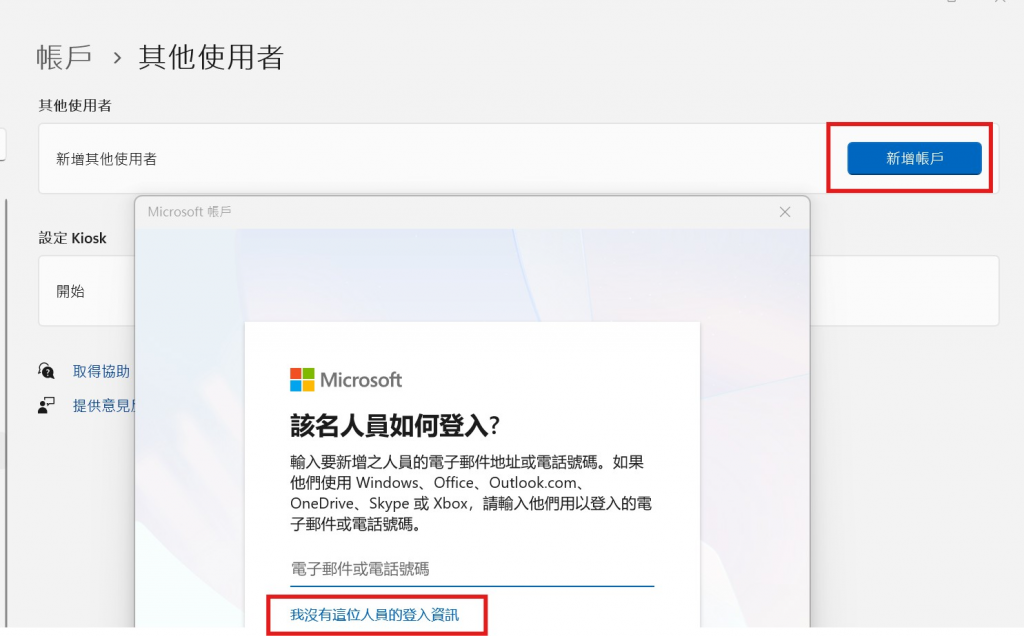Open the 我沒有這位人員的登入資訊 link
Screen dimensions: 1024x636
click(x=374, y=614)
